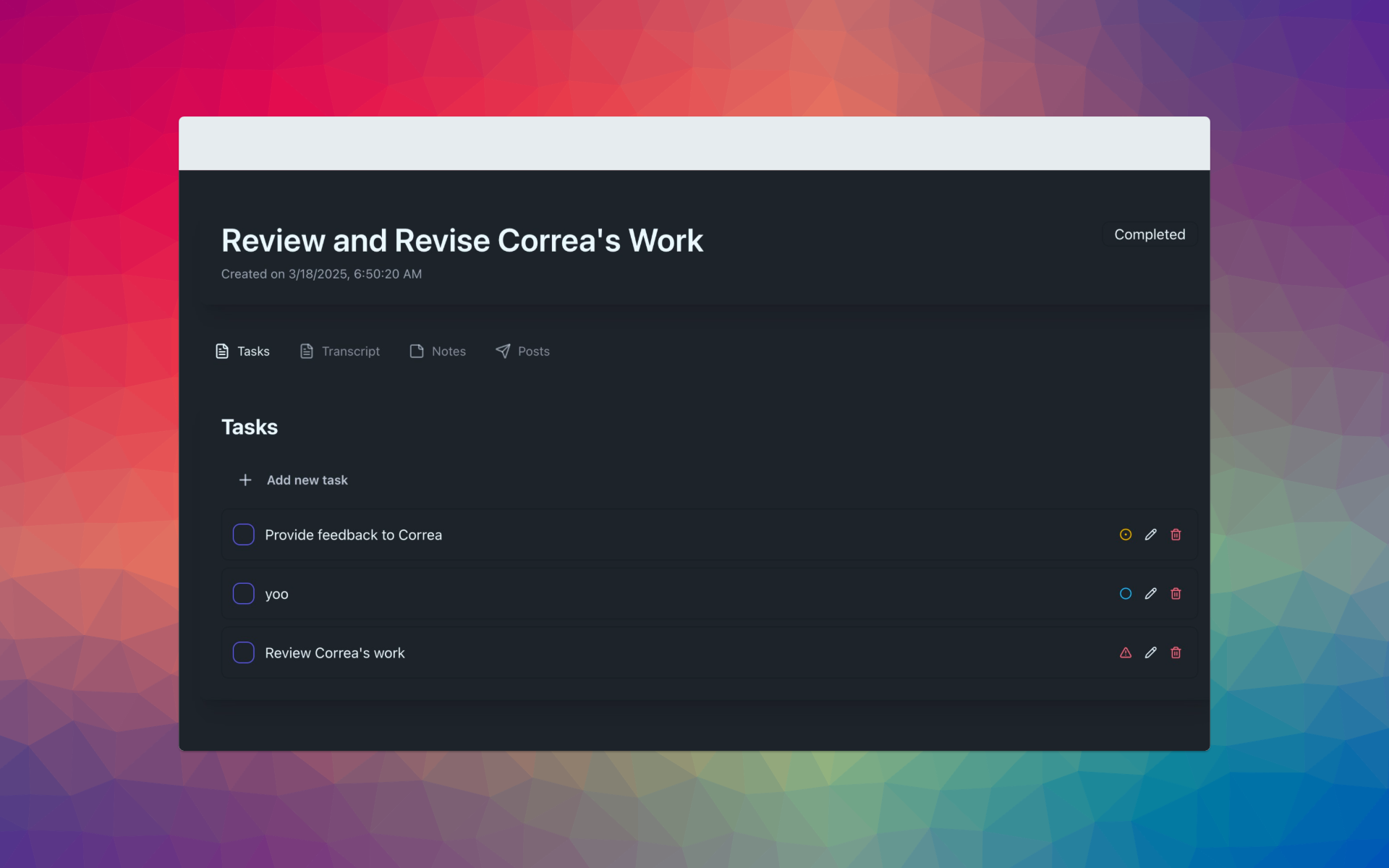Open the Notes tab
Image resolution: width=1389 pixels, height=868 pixels.
(438, 351)
